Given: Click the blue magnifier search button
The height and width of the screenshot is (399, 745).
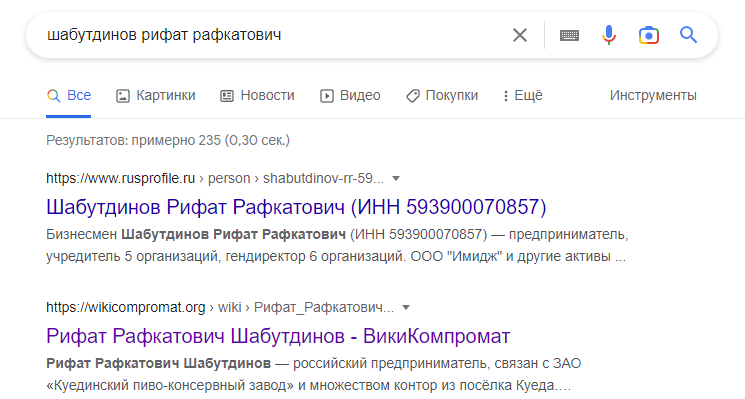Looking at the screenshot, I should 688,35.
